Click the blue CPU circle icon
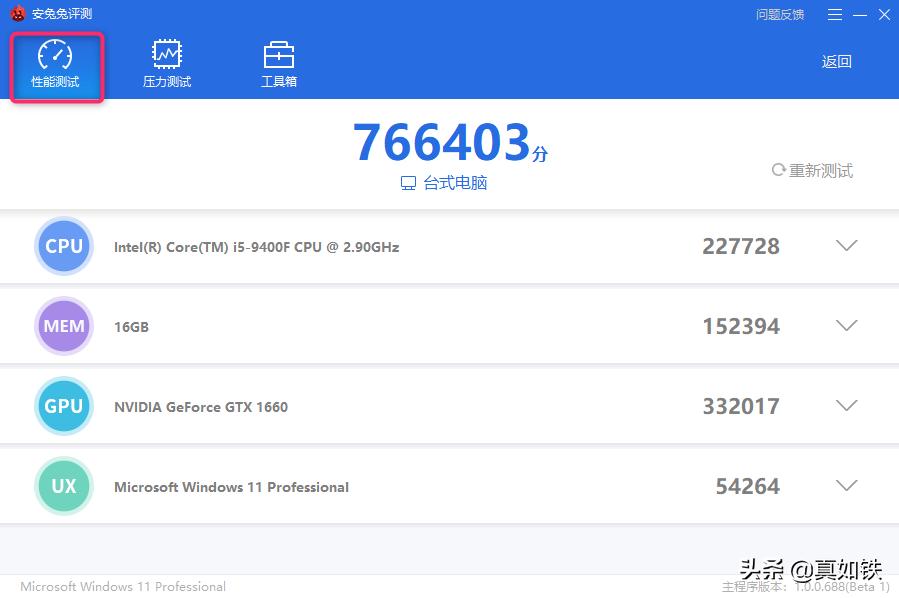This screenshot has height=598, width=899. tap(64, 246)
